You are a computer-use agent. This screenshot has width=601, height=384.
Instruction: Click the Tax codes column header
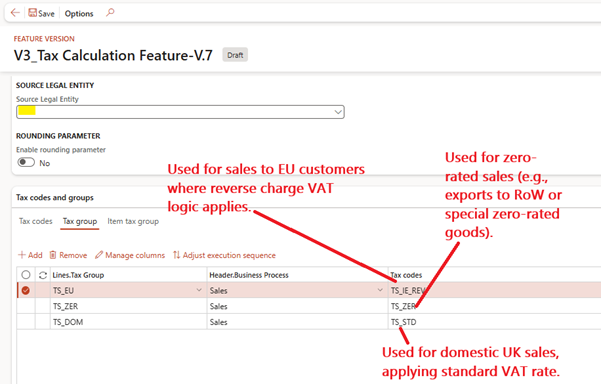click(406, 275)
